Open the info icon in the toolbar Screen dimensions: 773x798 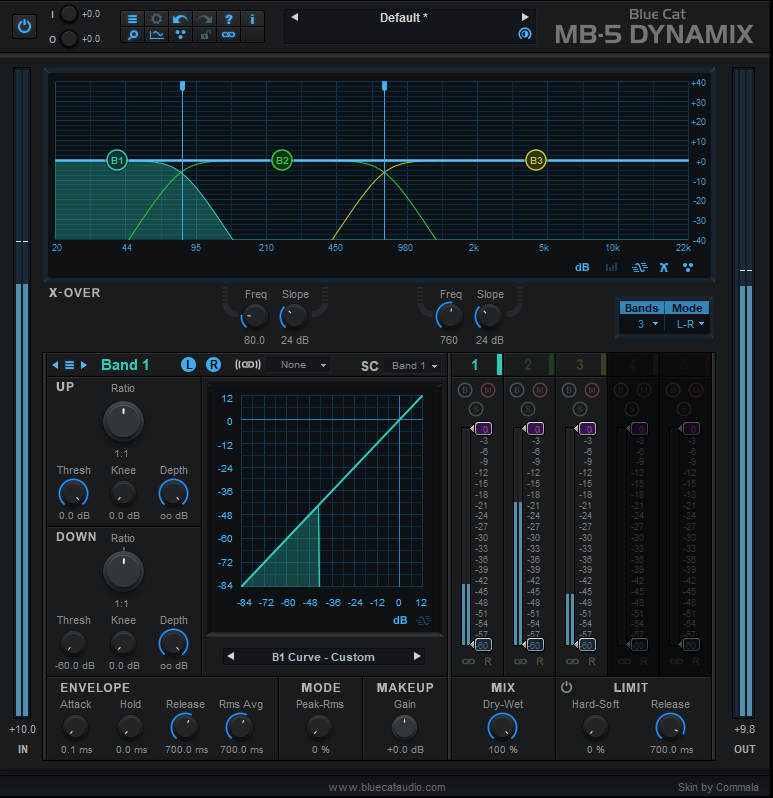252,19
